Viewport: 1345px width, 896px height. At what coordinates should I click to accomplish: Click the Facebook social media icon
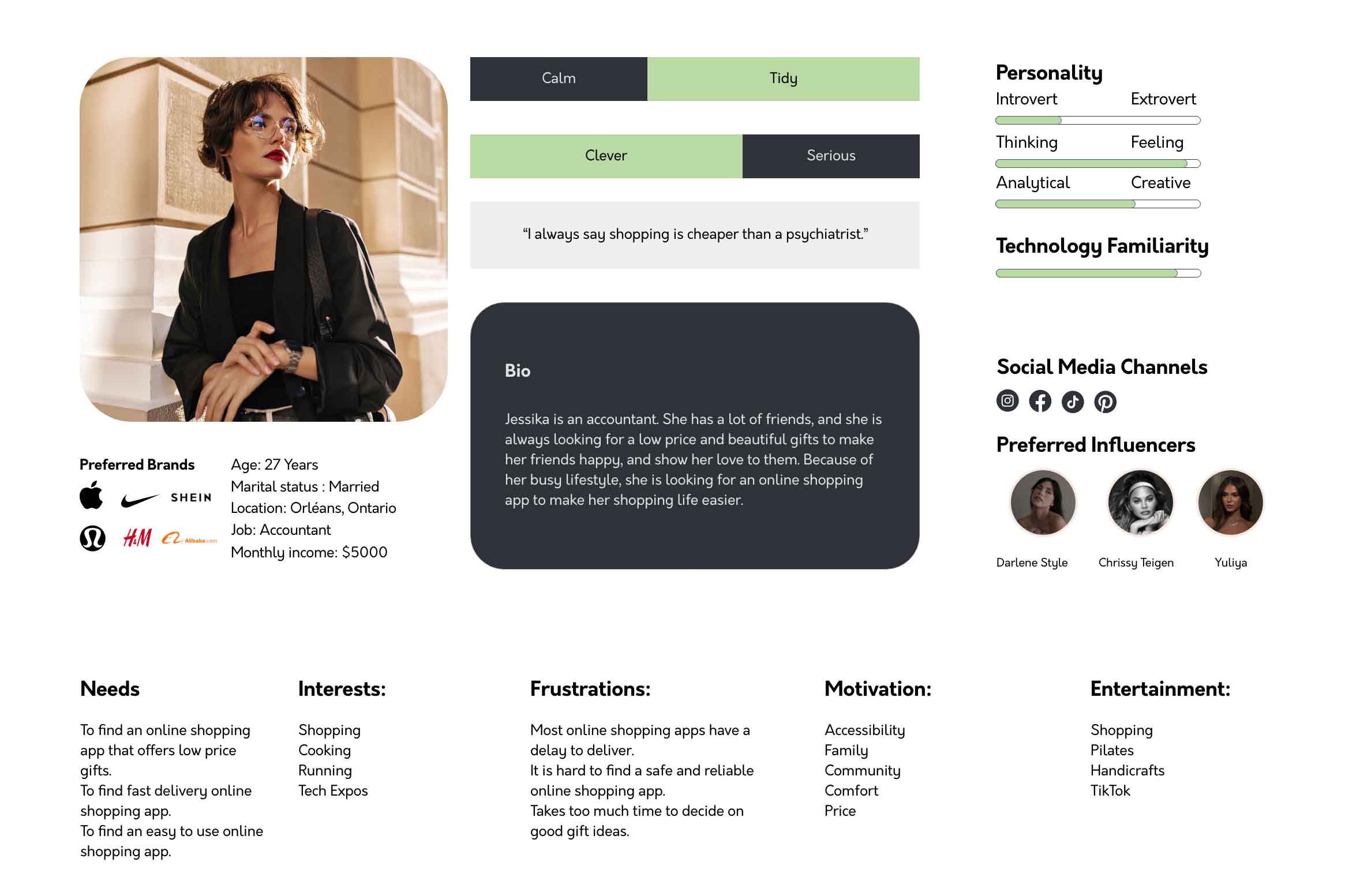[1040, 402]
